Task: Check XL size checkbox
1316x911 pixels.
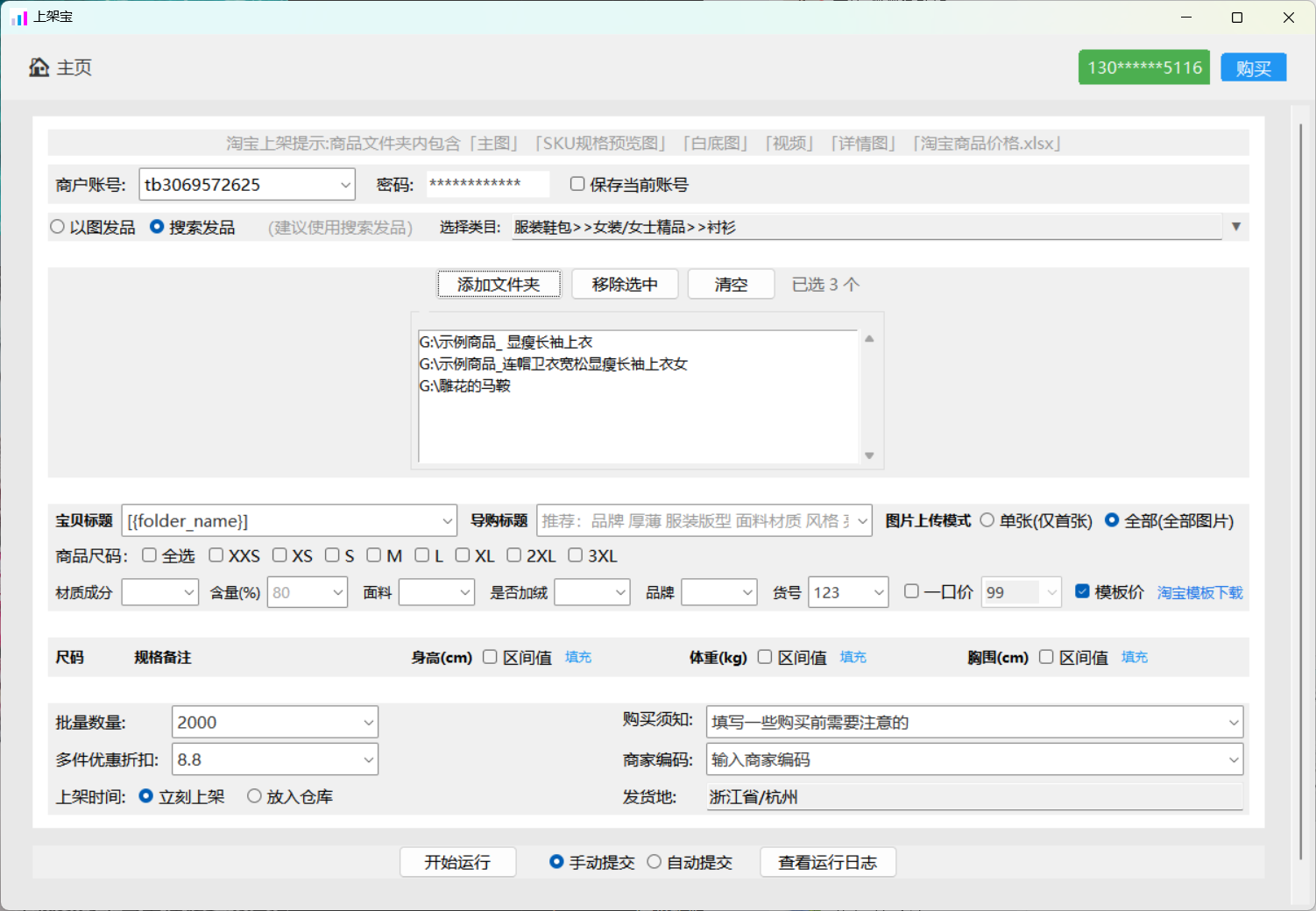Action: [x=463, y=555]
